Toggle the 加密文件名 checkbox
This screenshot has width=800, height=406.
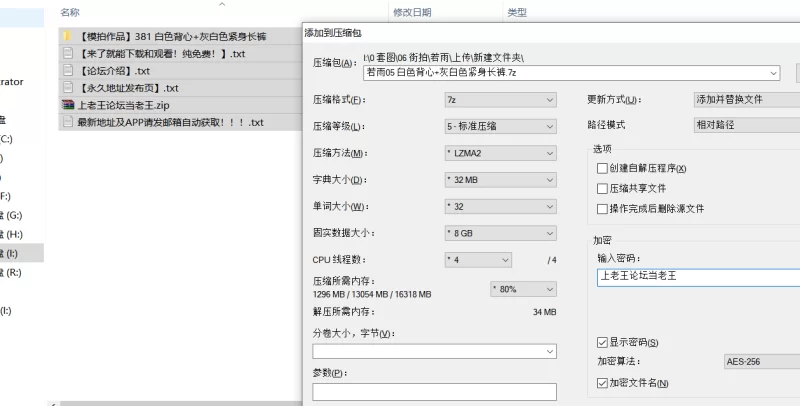[602, 383]
